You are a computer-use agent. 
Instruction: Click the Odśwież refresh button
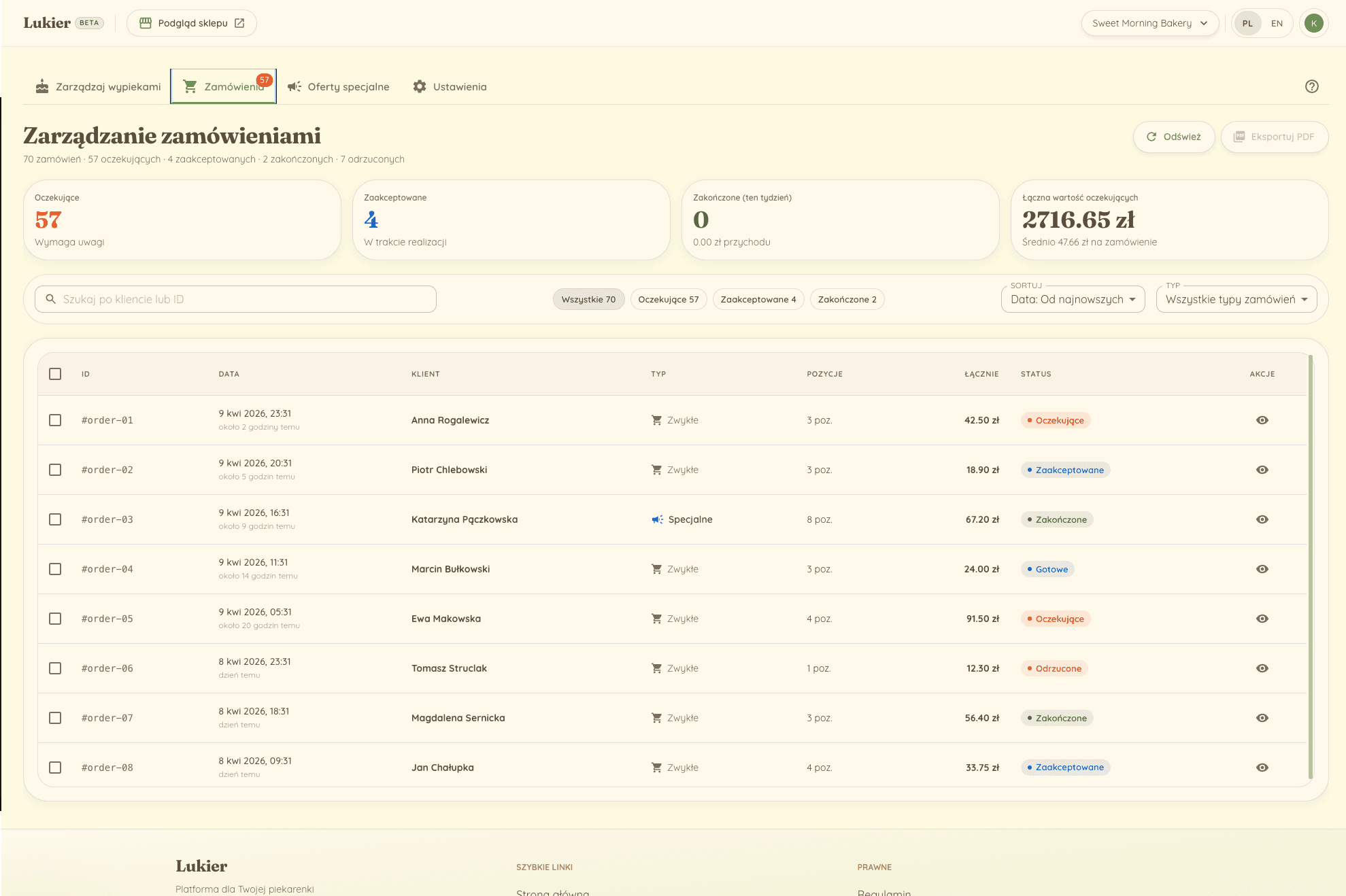tap(1174, 137)
